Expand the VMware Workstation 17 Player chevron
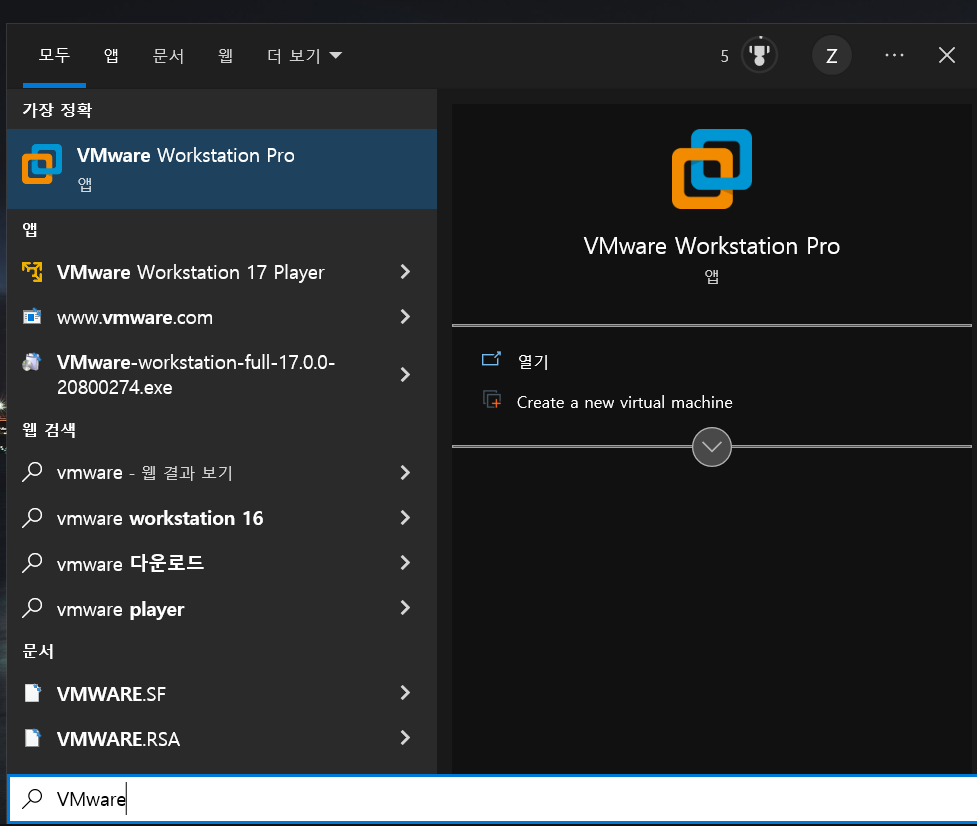Screen dimensions: 977x826 click(405, 272)
